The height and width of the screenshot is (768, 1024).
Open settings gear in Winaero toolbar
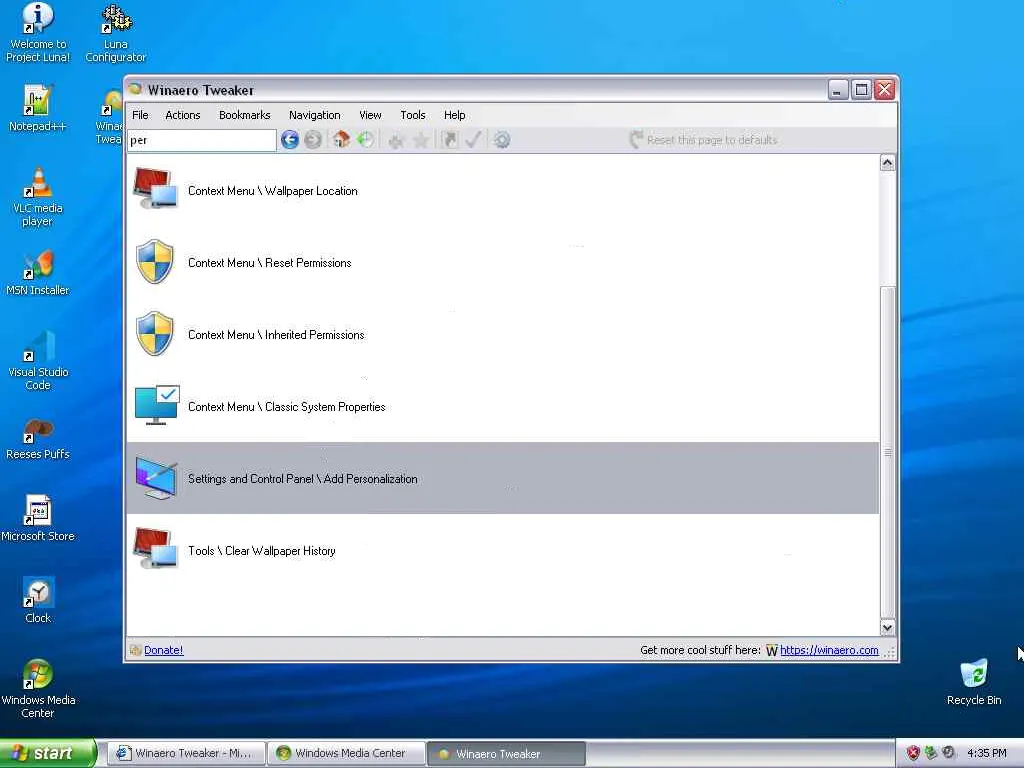(502, 140)
